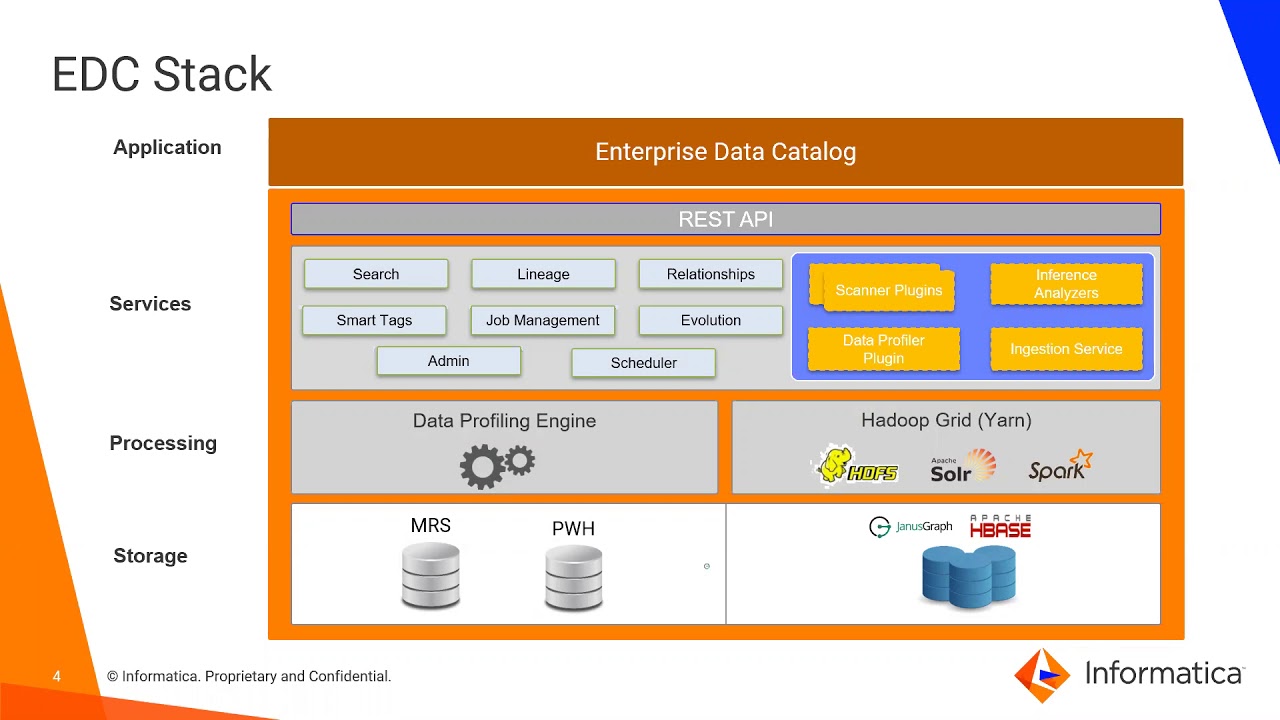Click the Scheduler service box
The width and height of the screenshot is (1280, 720).
coord(644,363)
